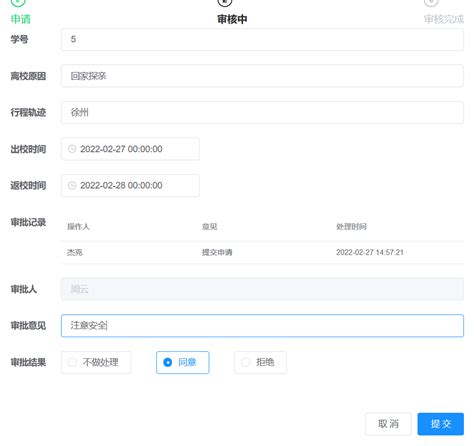474x446 pixels.
Task: Click the 审核完成 step label
Action: tap(444, 19)
